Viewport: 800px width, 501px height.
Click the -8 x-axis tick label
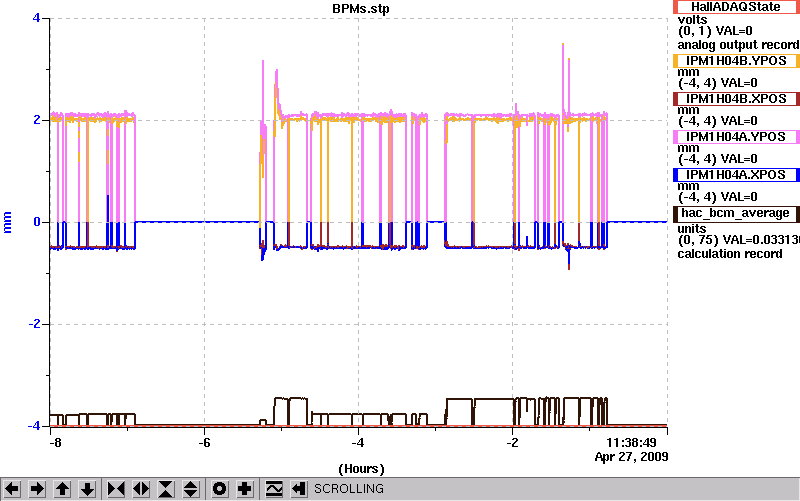click(55, 442)
